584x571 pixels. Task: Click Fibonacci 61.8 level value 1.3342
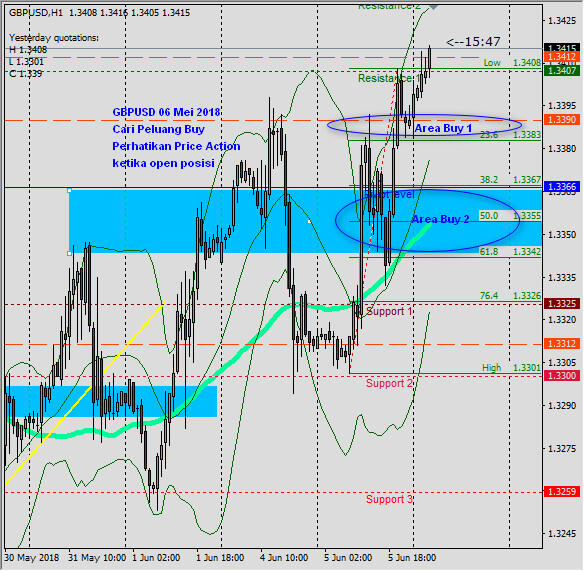(x=527, y=252)
